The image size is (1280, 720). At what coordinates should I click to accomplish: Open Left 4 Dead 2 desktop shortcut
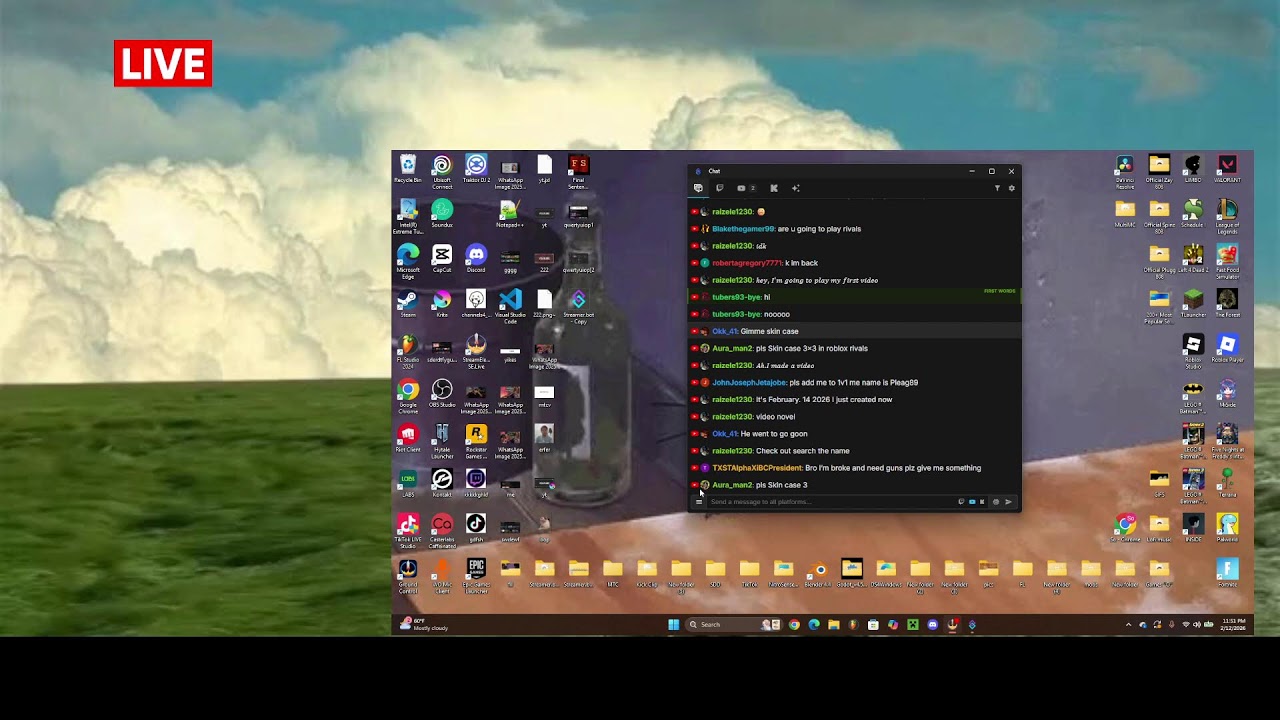pyautogui.click(x=1193, y=257)
